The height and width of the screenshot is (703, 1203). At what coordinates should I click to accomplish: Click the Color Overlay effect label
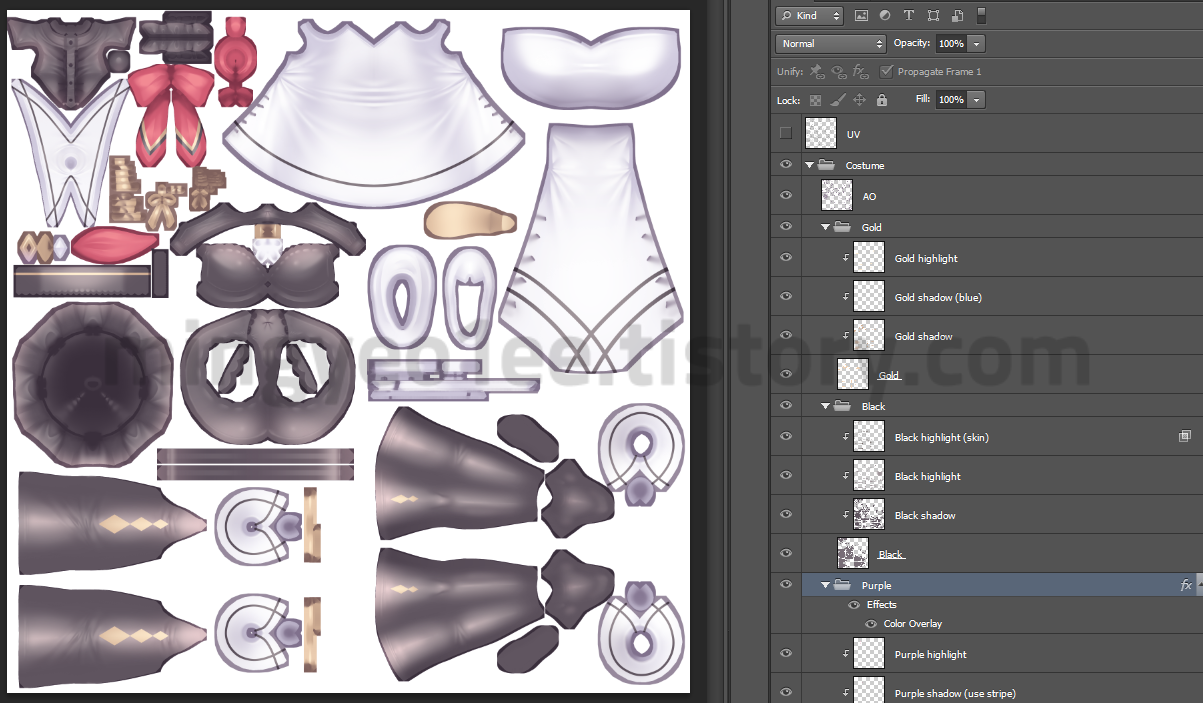tap(912, 623)
